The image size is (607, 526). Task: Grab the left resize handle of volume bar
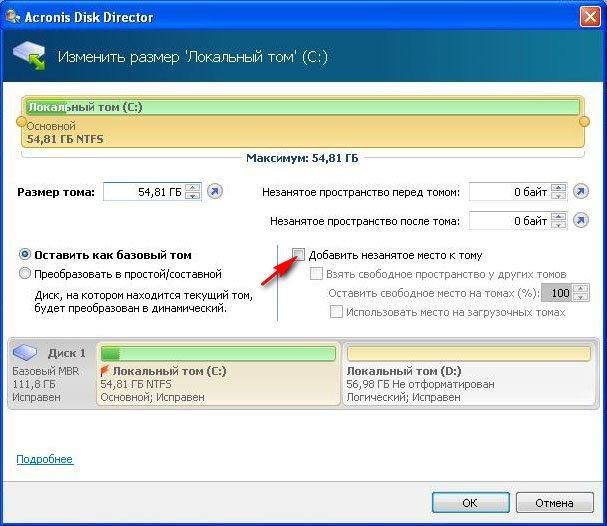pos(21,122)
